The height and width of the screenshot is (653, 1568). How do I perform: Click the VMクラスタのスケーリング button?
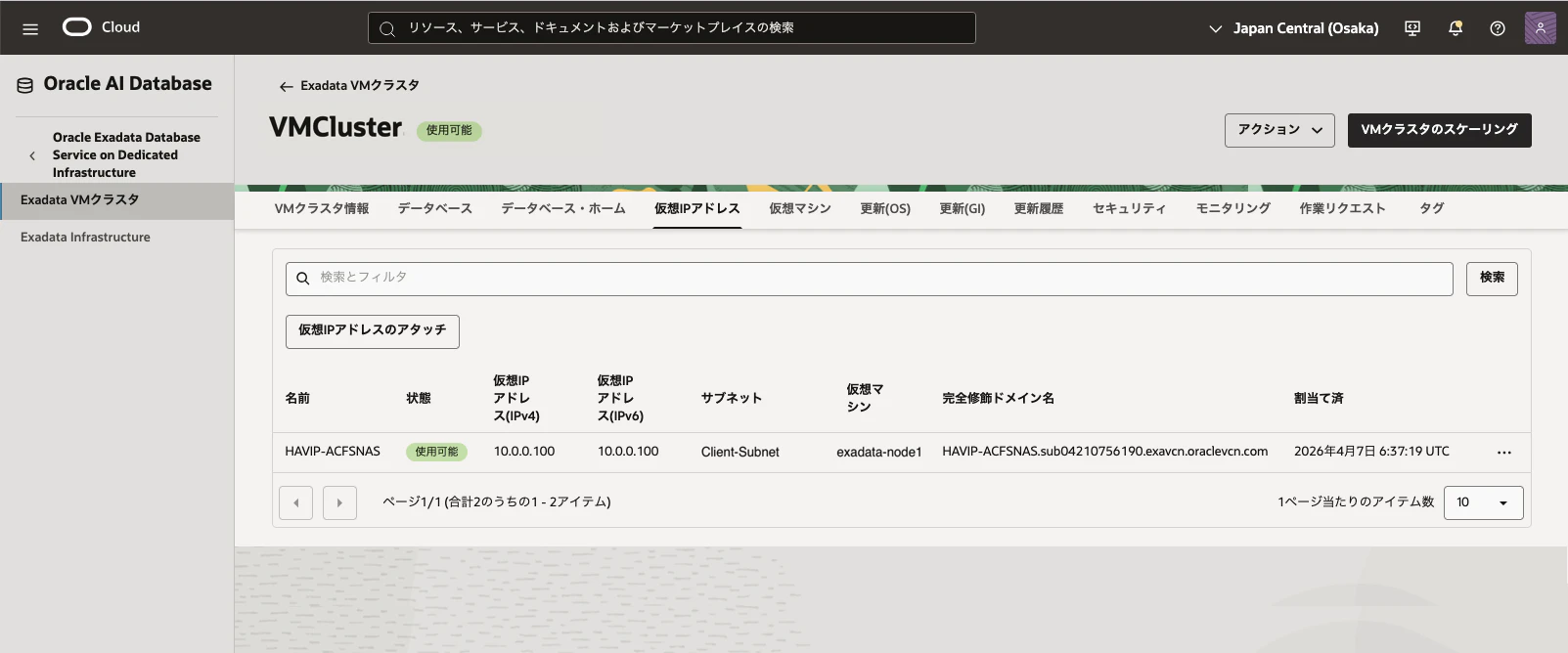point(1439,130)
